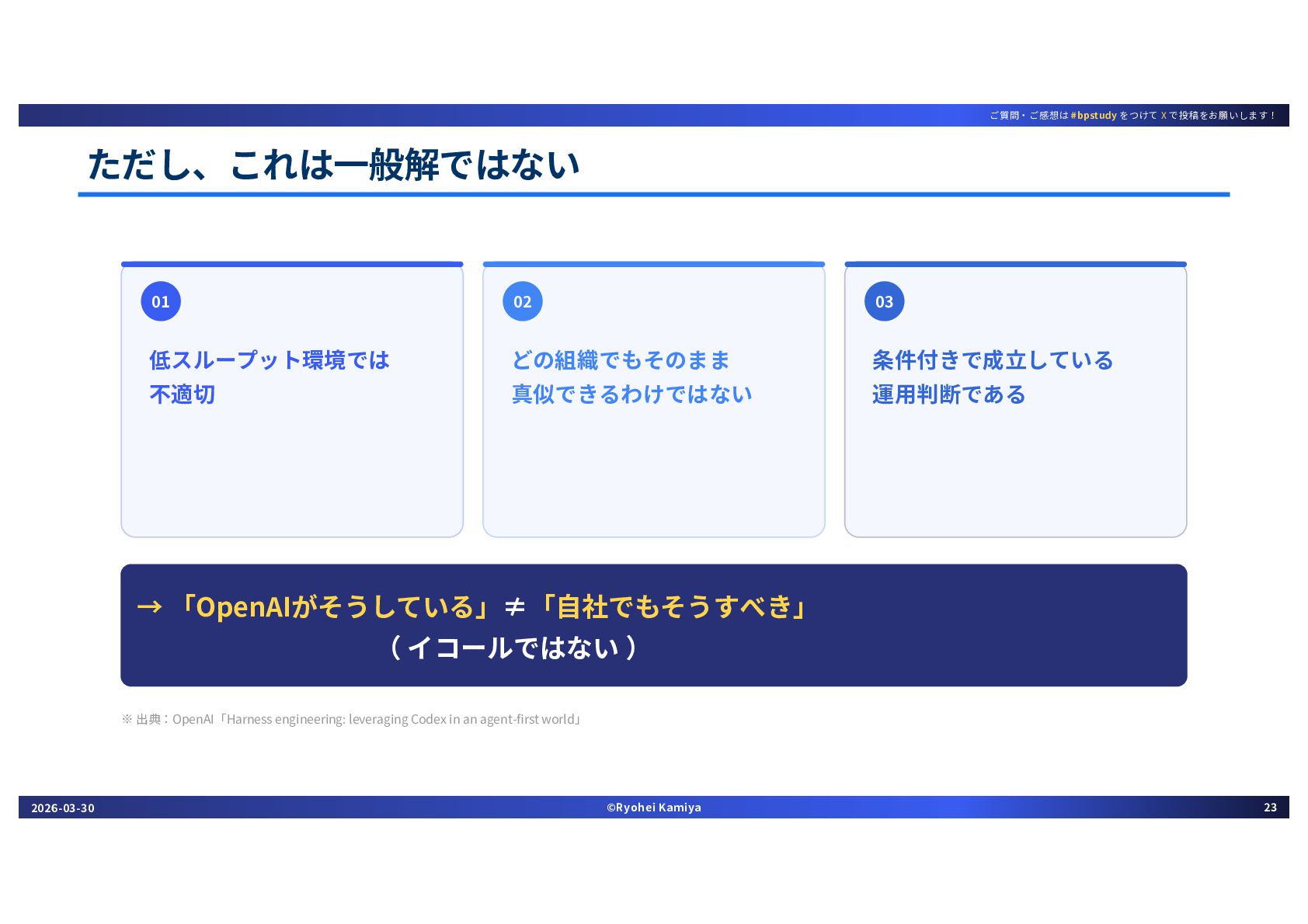Click the phrase '「自社でもそうすべき」' in the banner
Image resolution: width=1308 pixels, height=924 pixels.
[x=673, y=606]
